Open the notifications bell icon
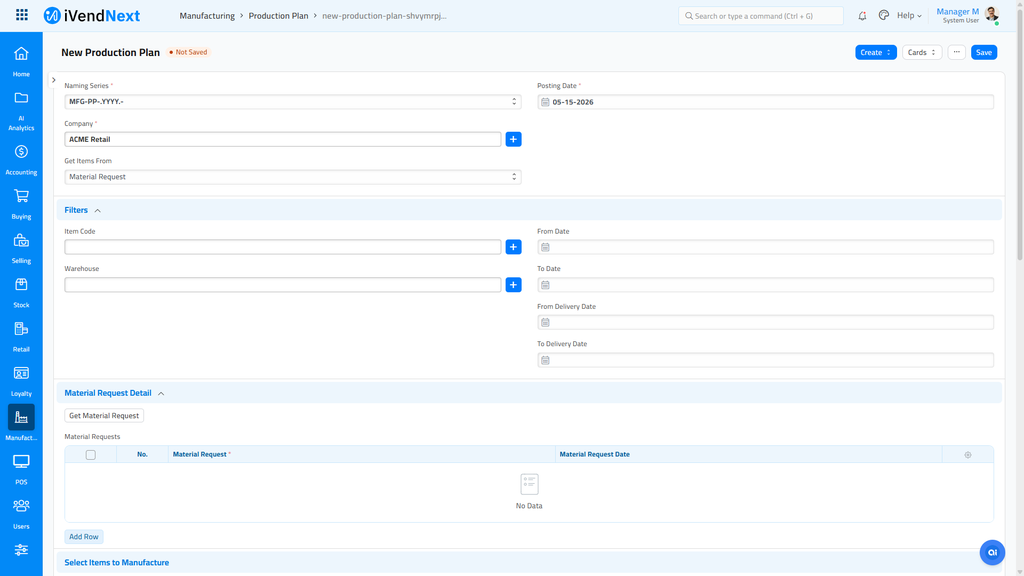The width and height of the screenshot is (1024, 576). tap(862, 16)
